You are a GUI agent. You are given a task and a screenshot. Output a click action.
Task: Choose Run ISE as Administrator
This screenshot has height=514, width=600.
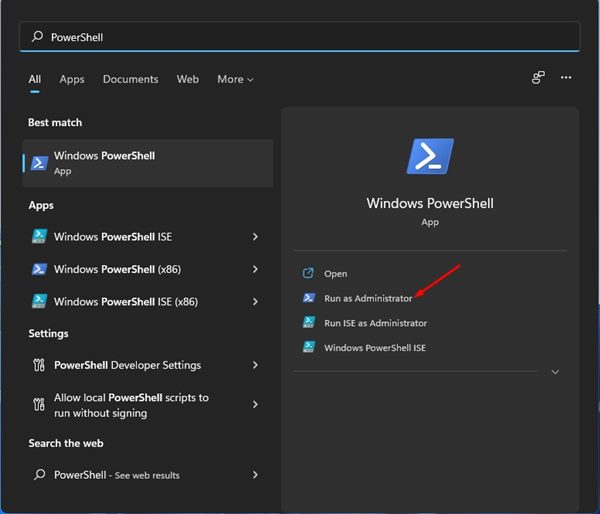point(375,323)
